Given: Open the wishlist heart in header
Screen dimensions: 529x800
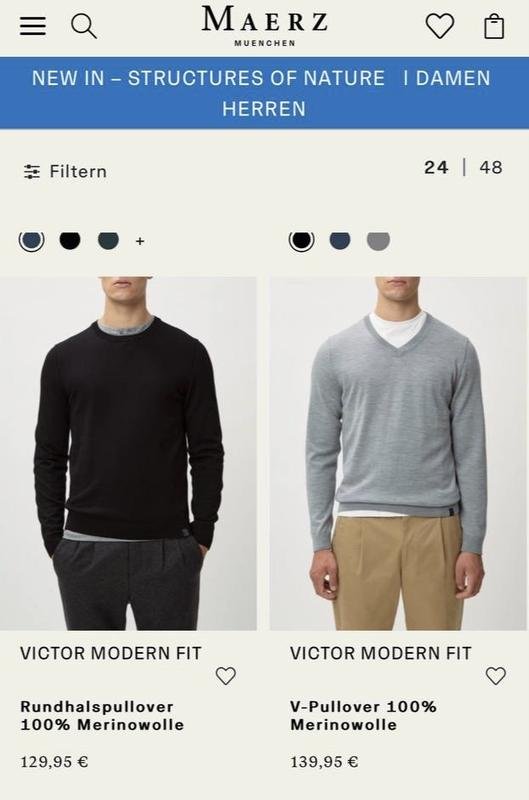Looking at the screenshot, I should (440, 26).
